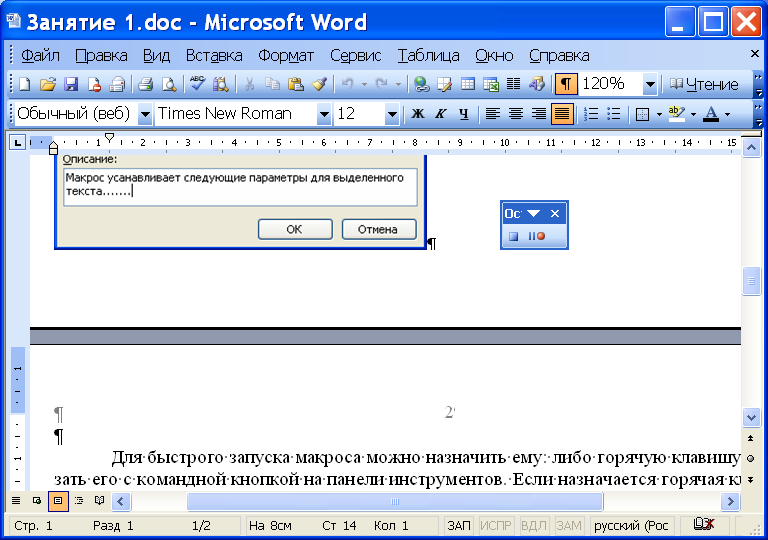Expand the Undo history arrow
Image resolution: width=768 pixels, height=540 pixels.
[x=364, y=84]
